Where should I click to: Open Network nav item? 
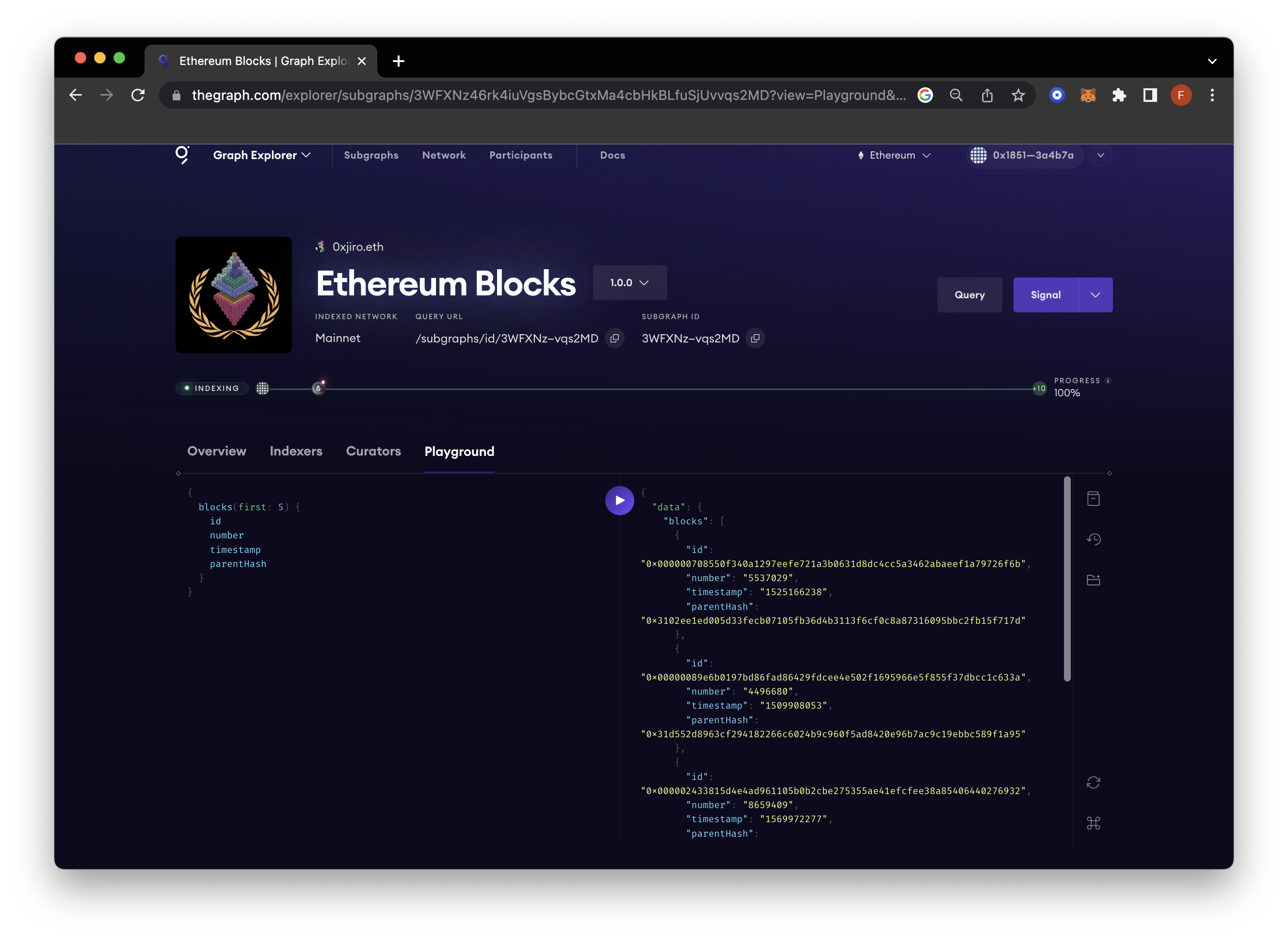point(444,155)
